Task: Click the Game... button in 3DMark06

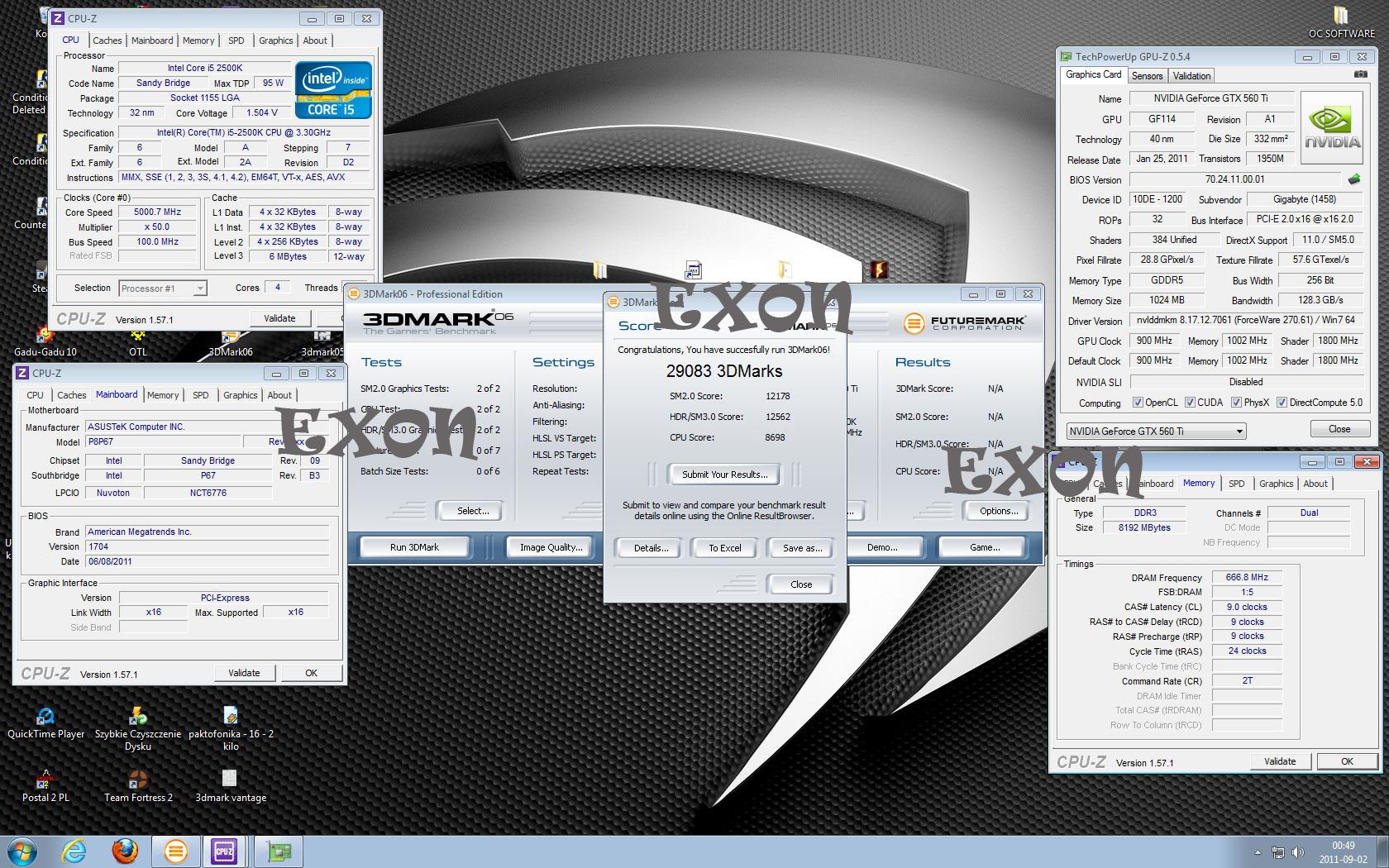Action: [984, 547]
